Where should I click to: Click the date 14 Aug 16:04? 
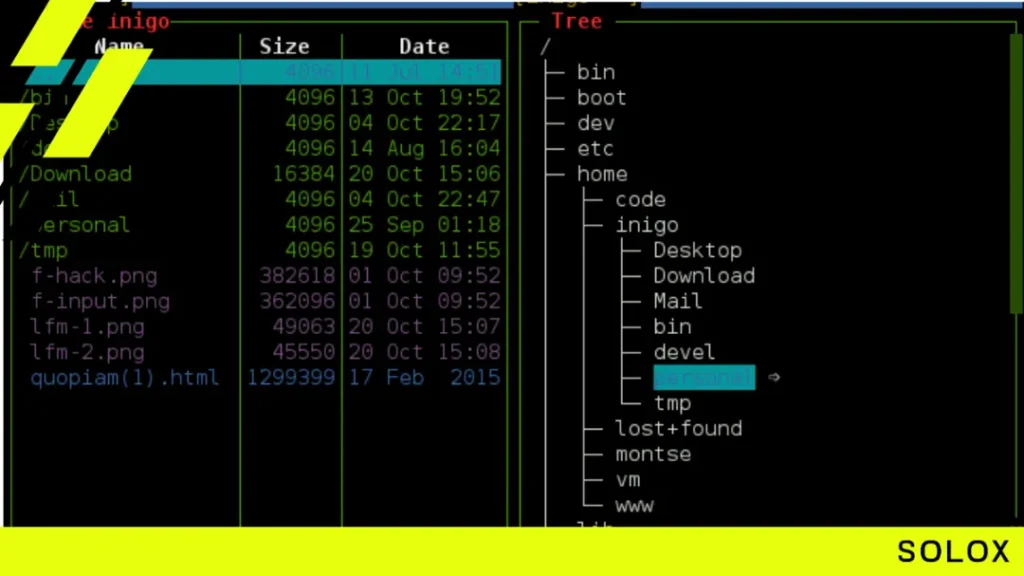pos(424,148)
